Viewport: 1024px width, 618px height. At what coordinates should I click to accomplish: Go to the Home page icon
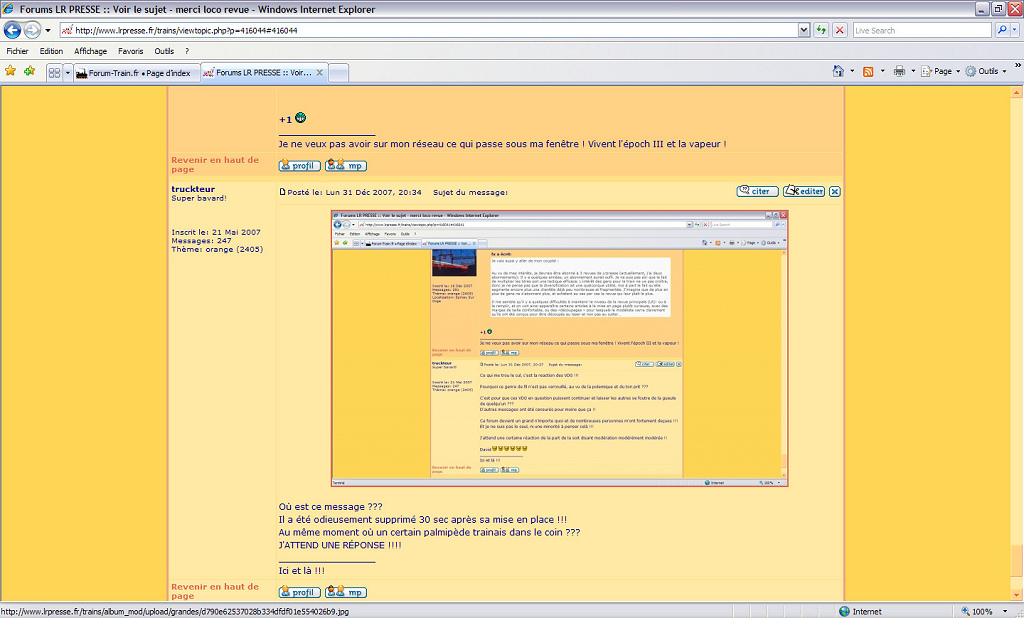tap(838, 71)
